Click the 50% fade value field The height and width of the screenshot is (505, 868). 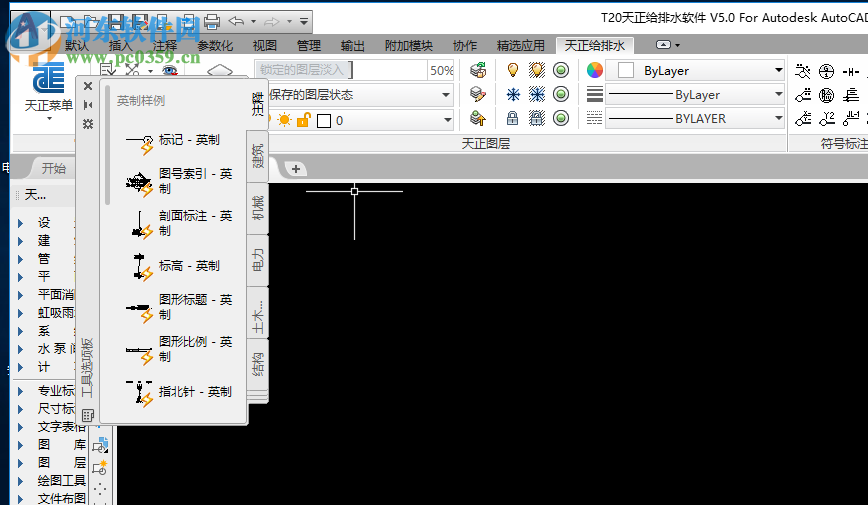(x=441, y=70)
